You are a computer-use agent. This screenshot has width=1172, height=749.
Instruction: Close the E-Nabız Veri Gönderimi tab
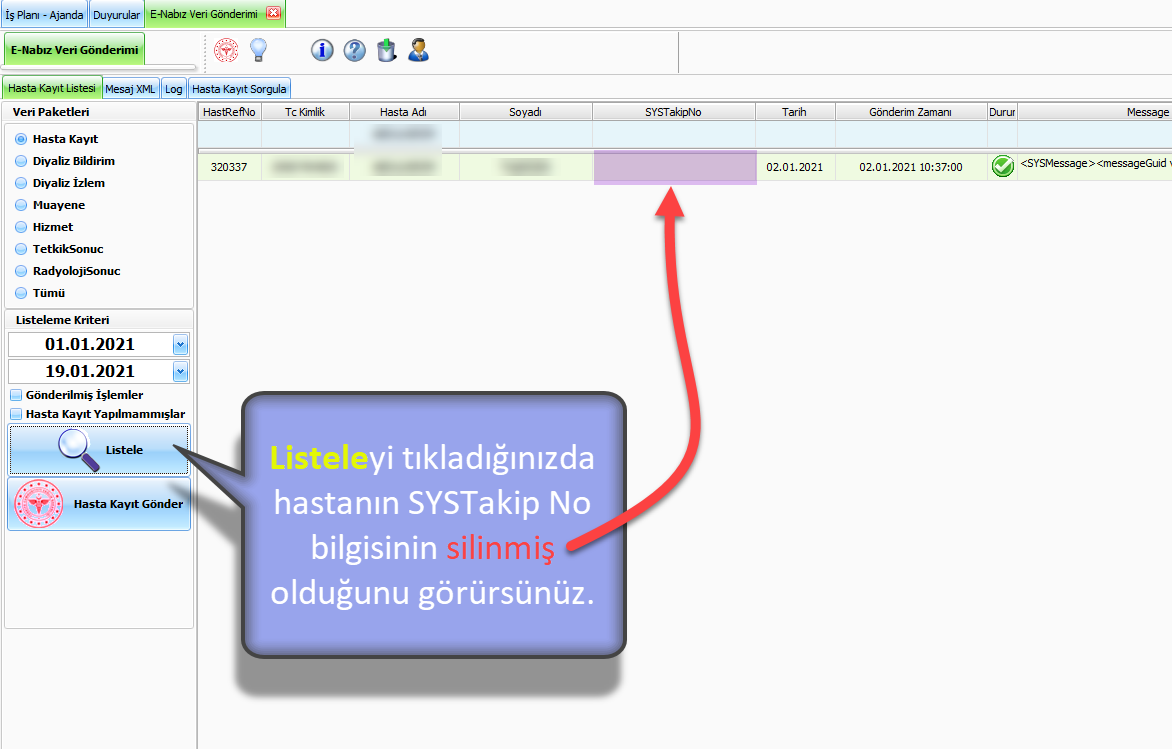click(x=274, y=13)
